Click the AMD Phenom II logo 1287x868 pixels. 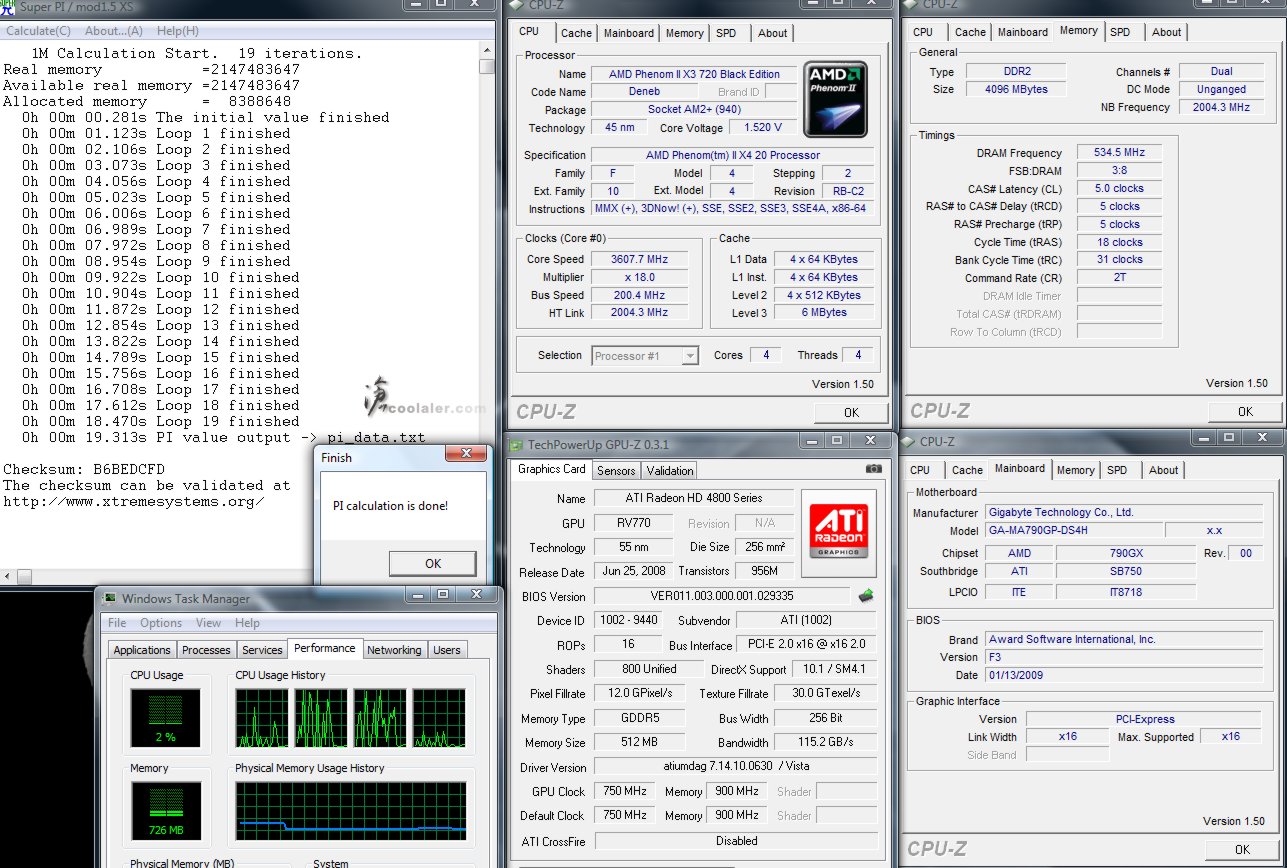(x=837, y=101)
